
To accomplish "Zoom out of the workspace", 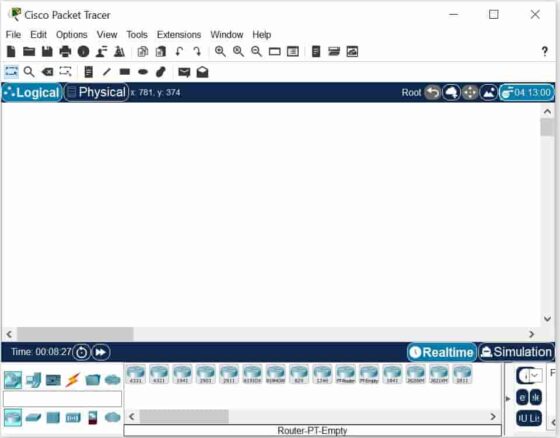I will [256, 52].
